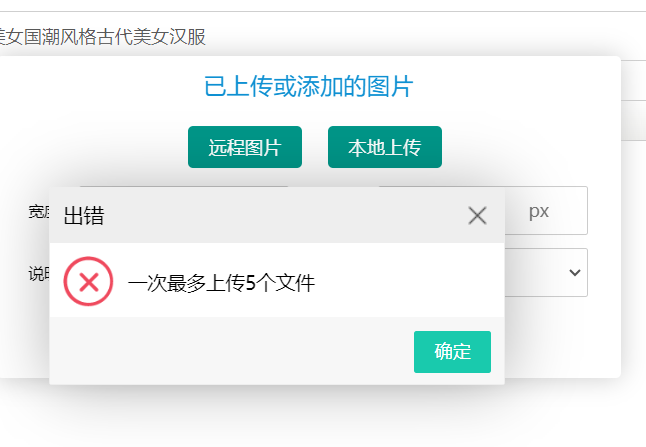This screenshot has height=447, width=646.
Task: Click the red error circle icon
Action: pyautogui.click(x=88, y=282)
